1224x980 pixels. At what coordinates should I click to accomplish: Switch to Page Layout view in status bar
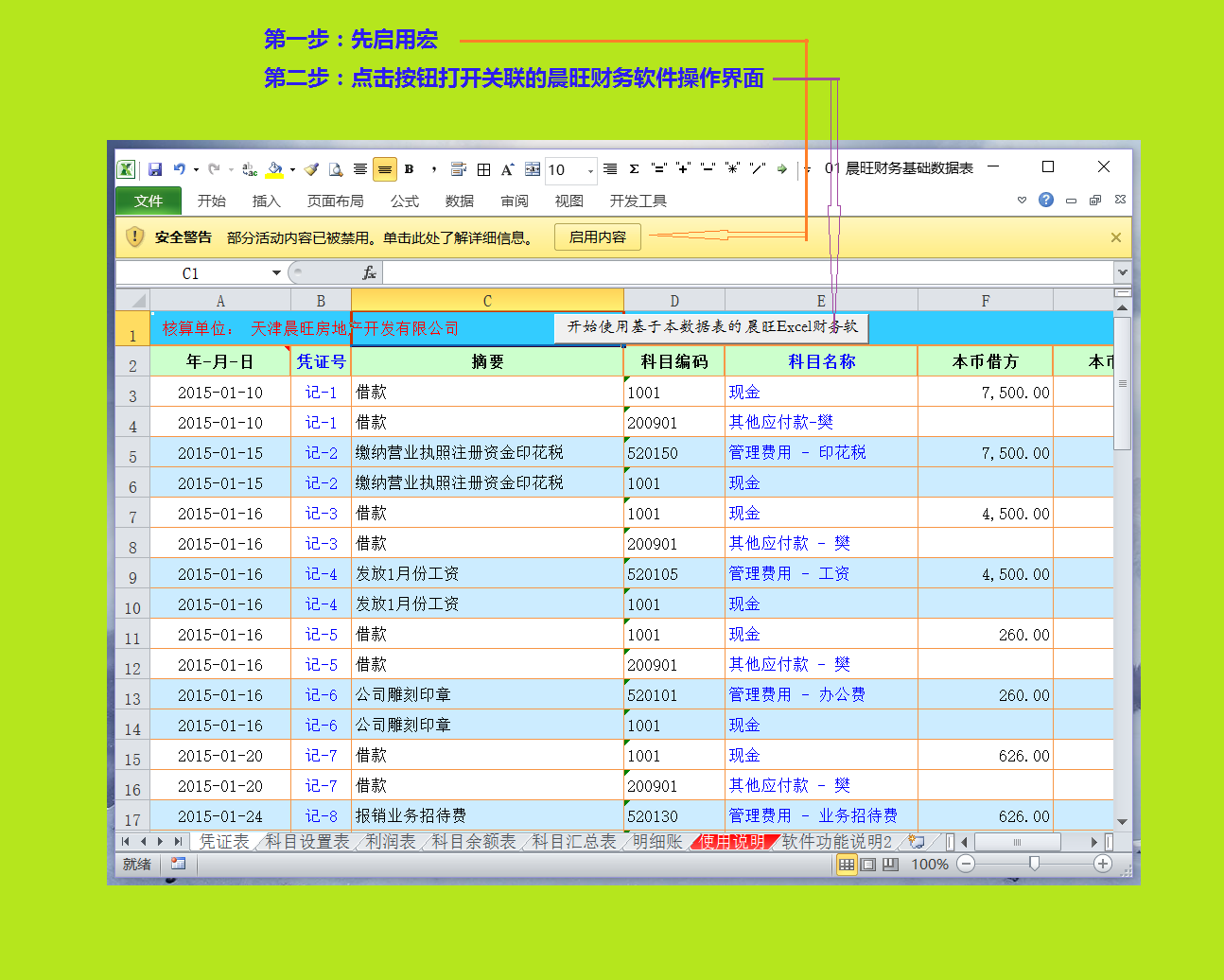[x=868, y=864]
